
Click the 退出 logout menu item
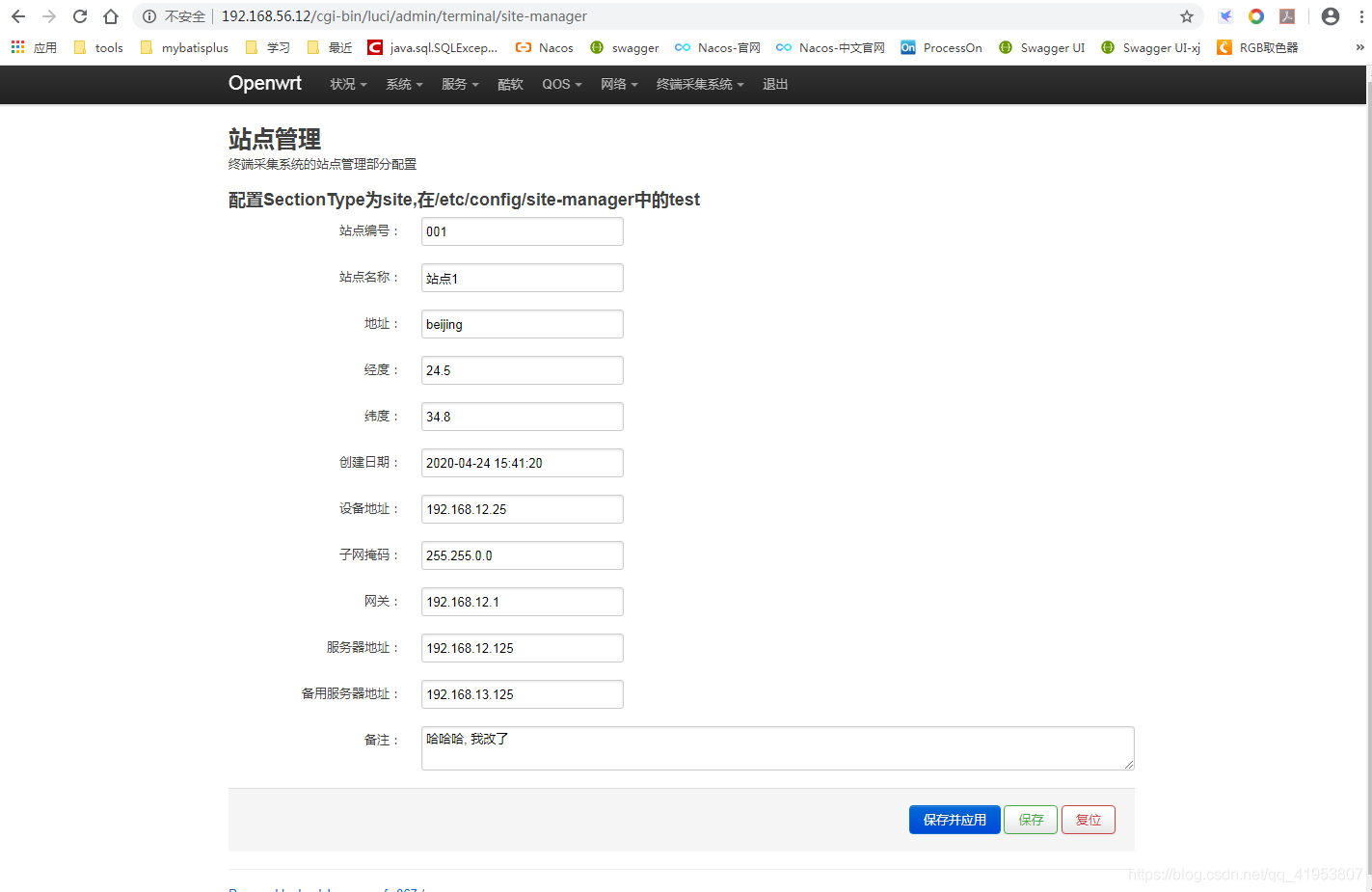pos(775,85)
